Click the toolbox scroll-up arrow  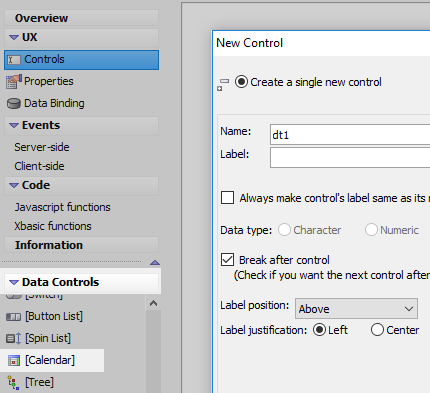(153, 303)
